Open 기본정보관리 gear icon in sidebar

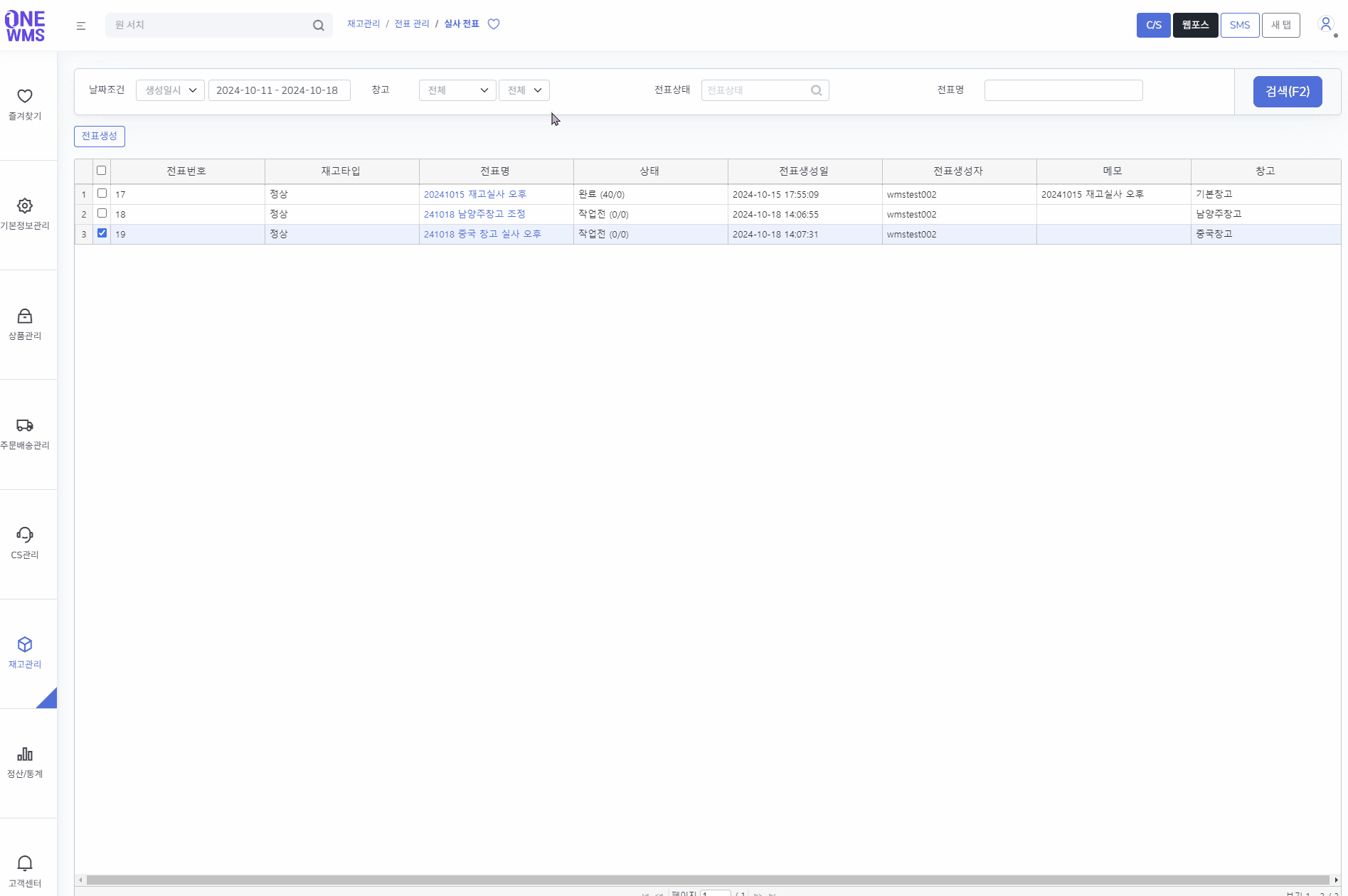pos(25,206)
